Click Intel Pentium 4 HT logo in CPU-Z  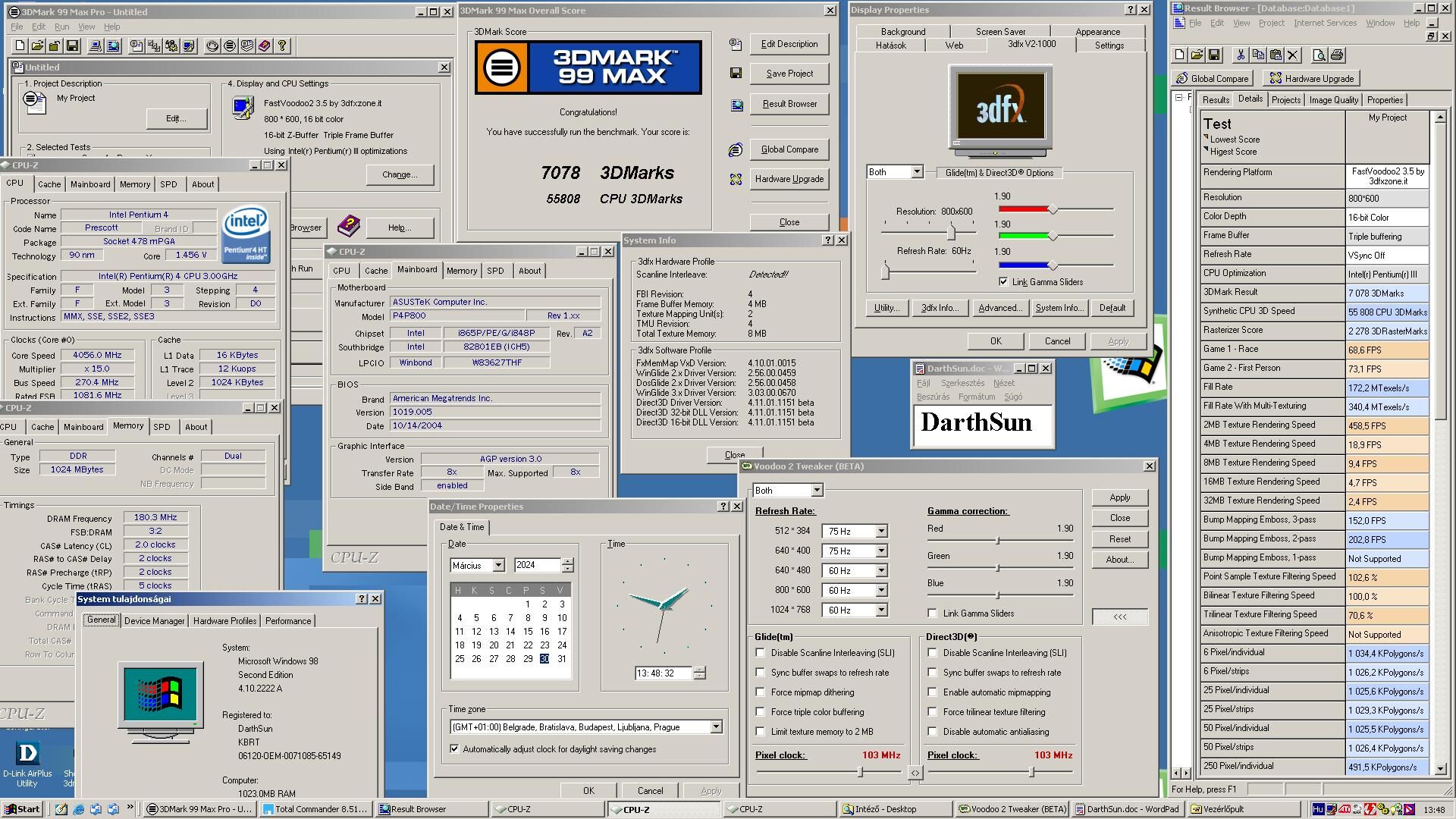pyautogui.click(x=245, y=235)
